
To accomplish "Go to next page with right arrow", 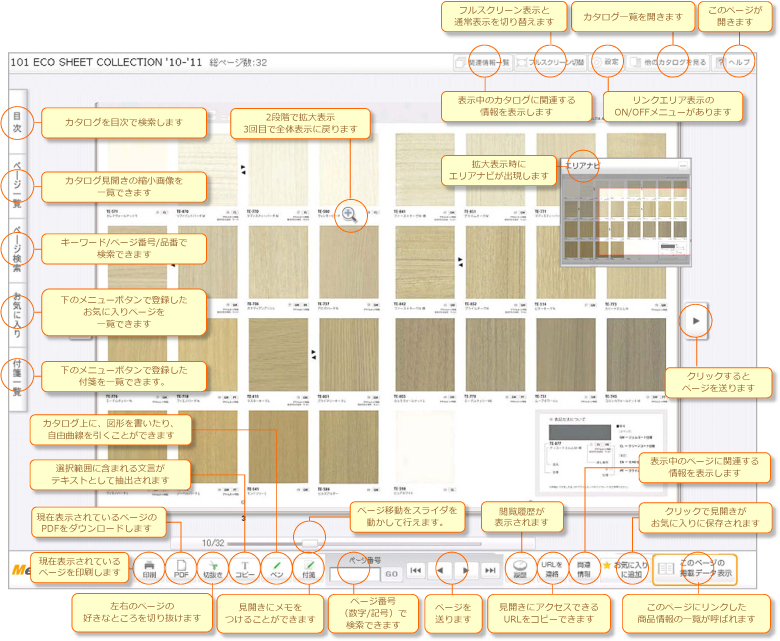I will tap(695, 321).
